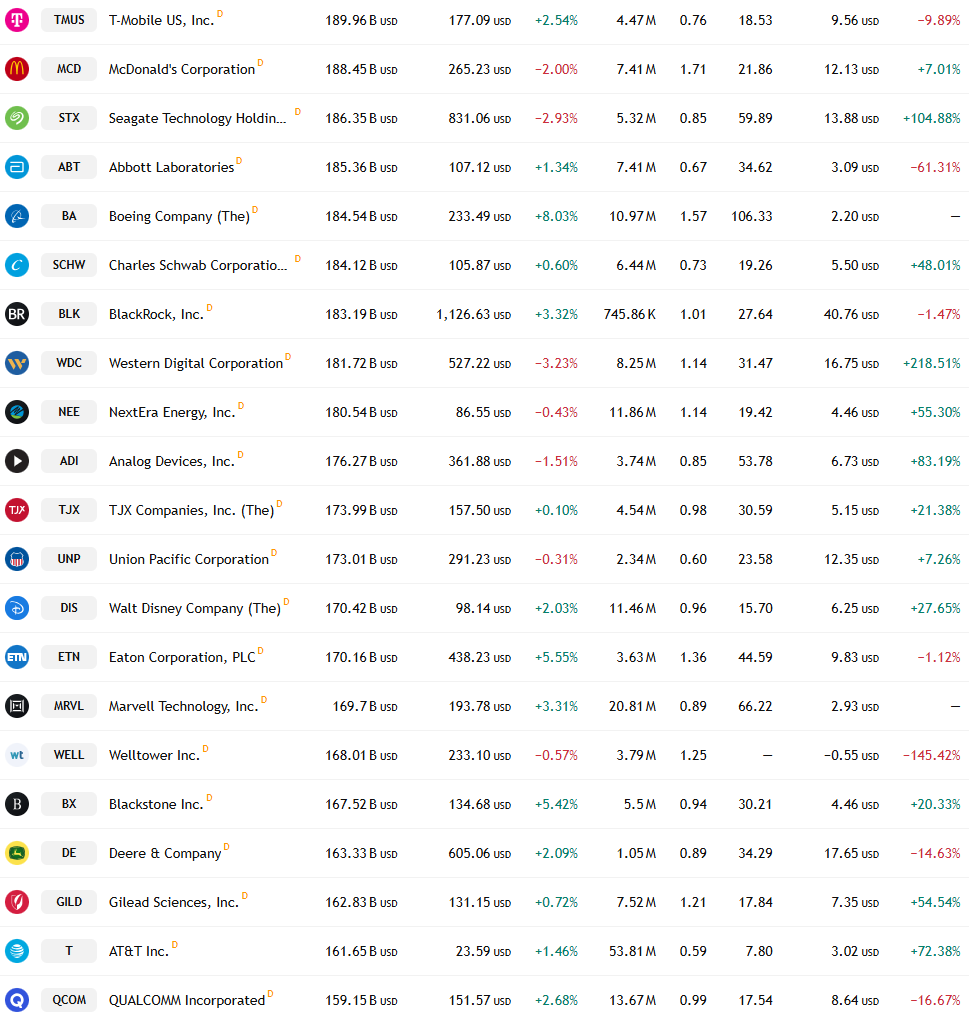
Task: Click the Deere & Company logo icon
Action: click(17, 852)
